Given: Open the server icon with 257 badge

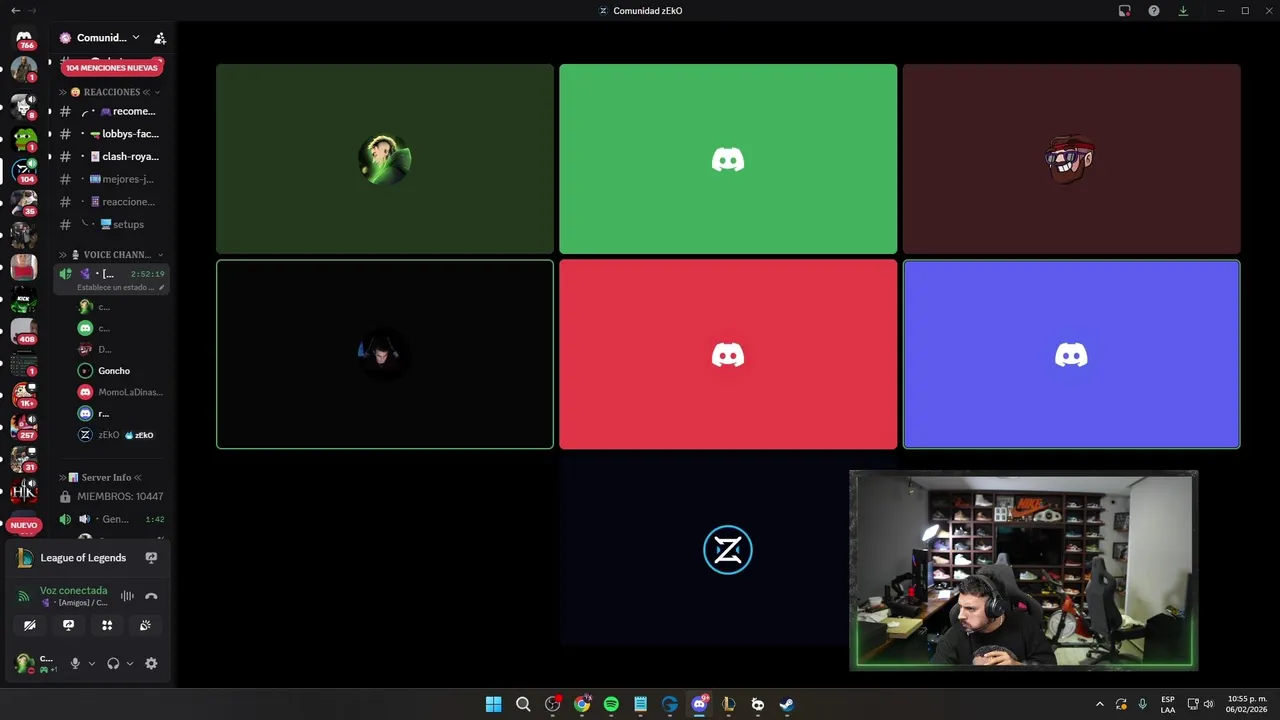Looking at the screenshot, I should [24, 427].
